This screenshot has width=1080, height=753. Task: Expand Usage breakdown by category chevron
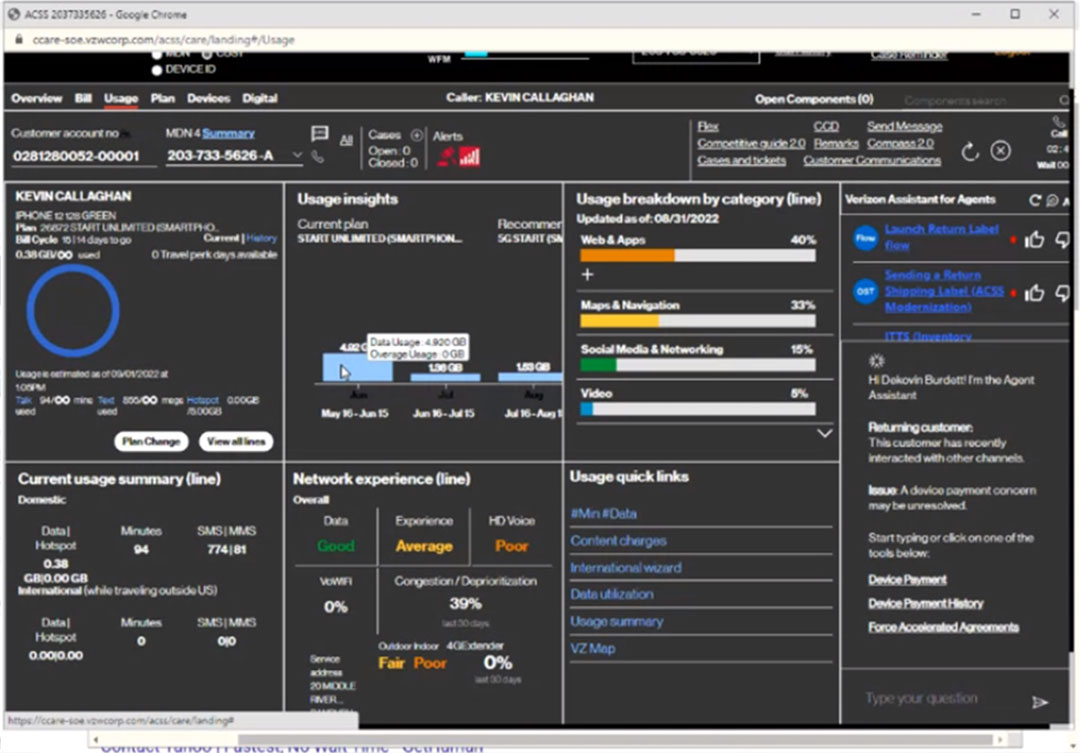point(825,433)
